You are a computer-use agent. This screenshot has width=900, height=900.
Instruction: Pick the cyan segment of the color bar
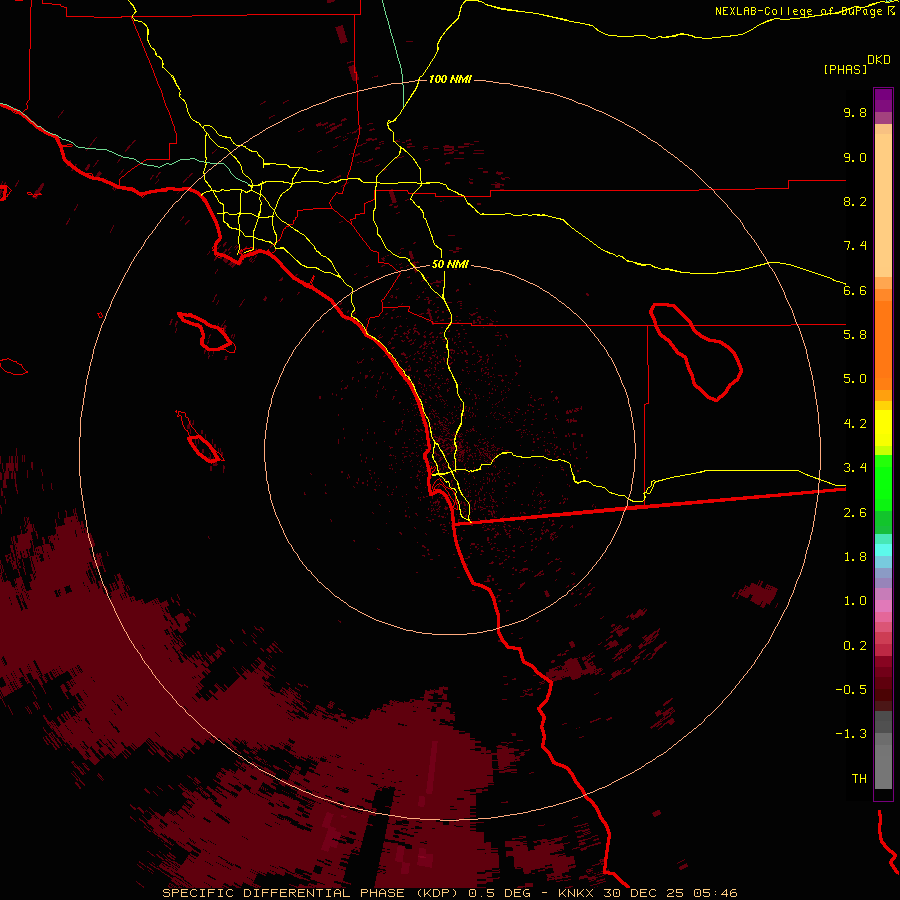point(883,550)
